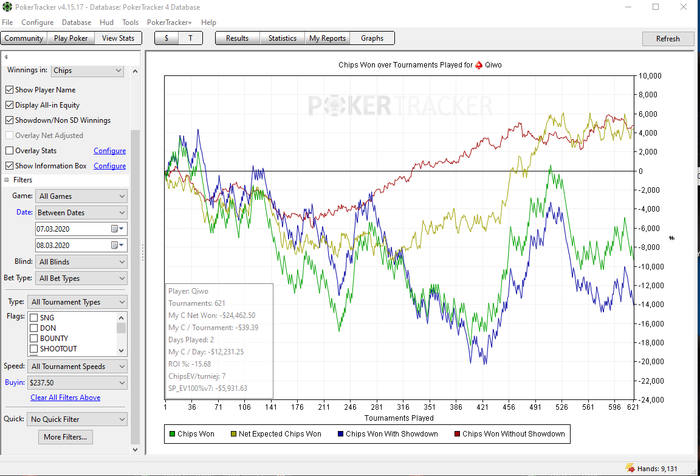Click the yellow Net Expected Chips Won swatch
This screenshot has height=476, width=700.
(x=233, y=434)
